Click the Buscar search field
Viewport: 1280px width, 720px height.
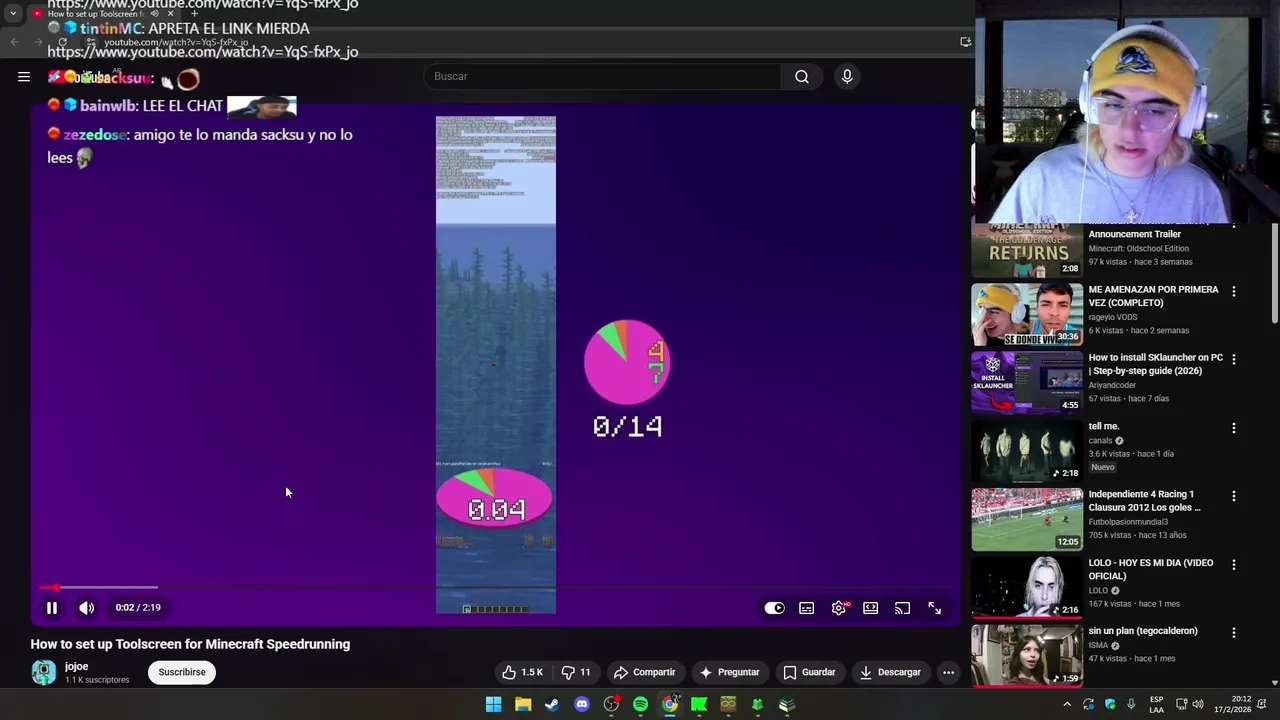pyautogui.click(x=602, y=76)
